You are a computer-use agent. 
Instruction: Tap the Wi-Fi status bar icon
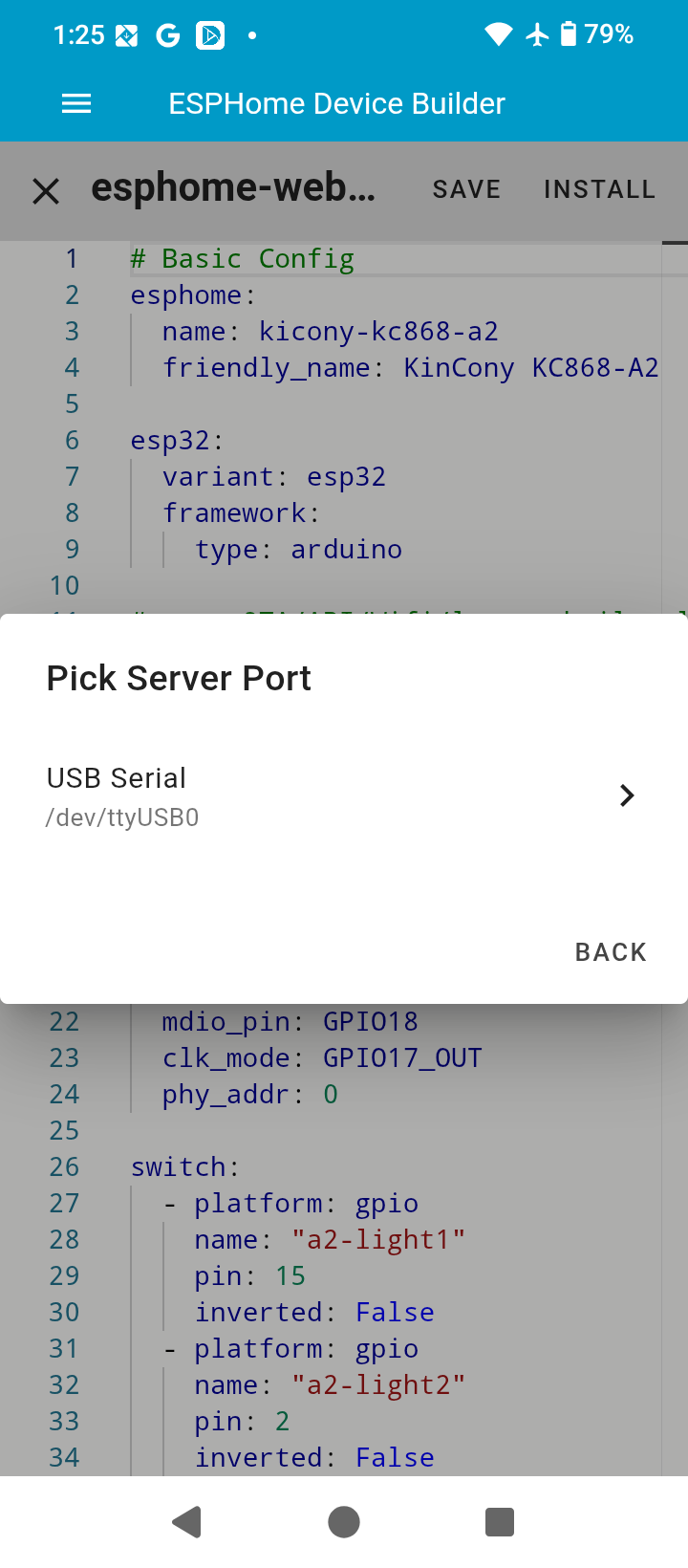point(498,35)
